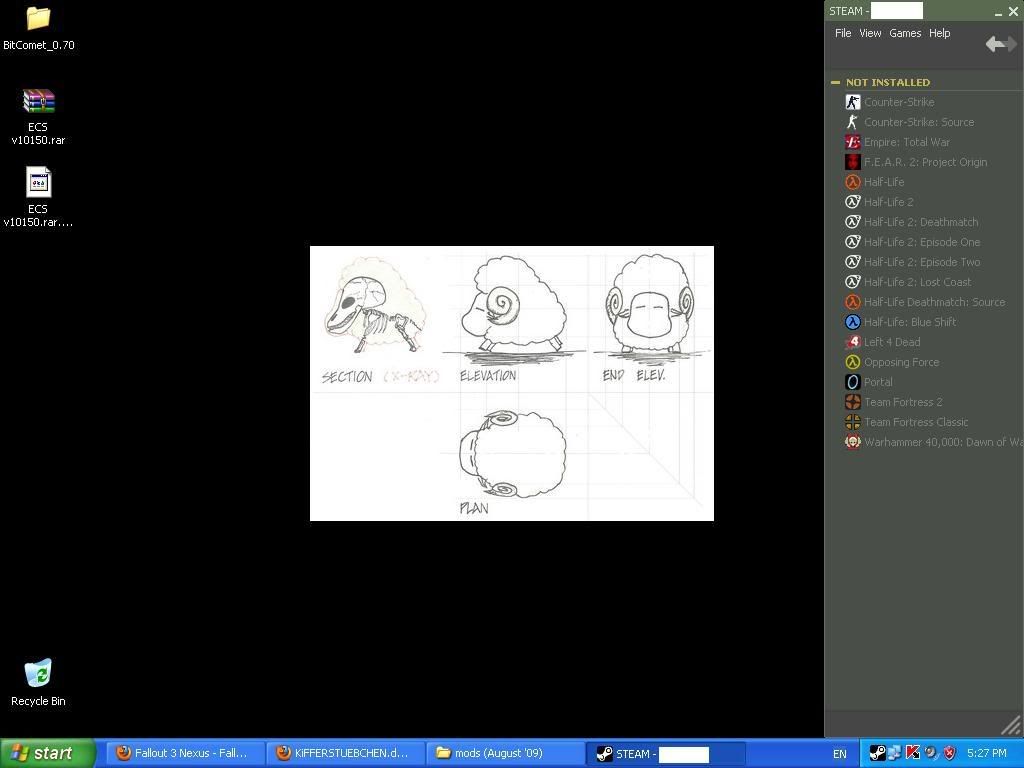Click the Left 4 Dead icon
This screenshot has width=1024, height=768.
coord(853,342)
